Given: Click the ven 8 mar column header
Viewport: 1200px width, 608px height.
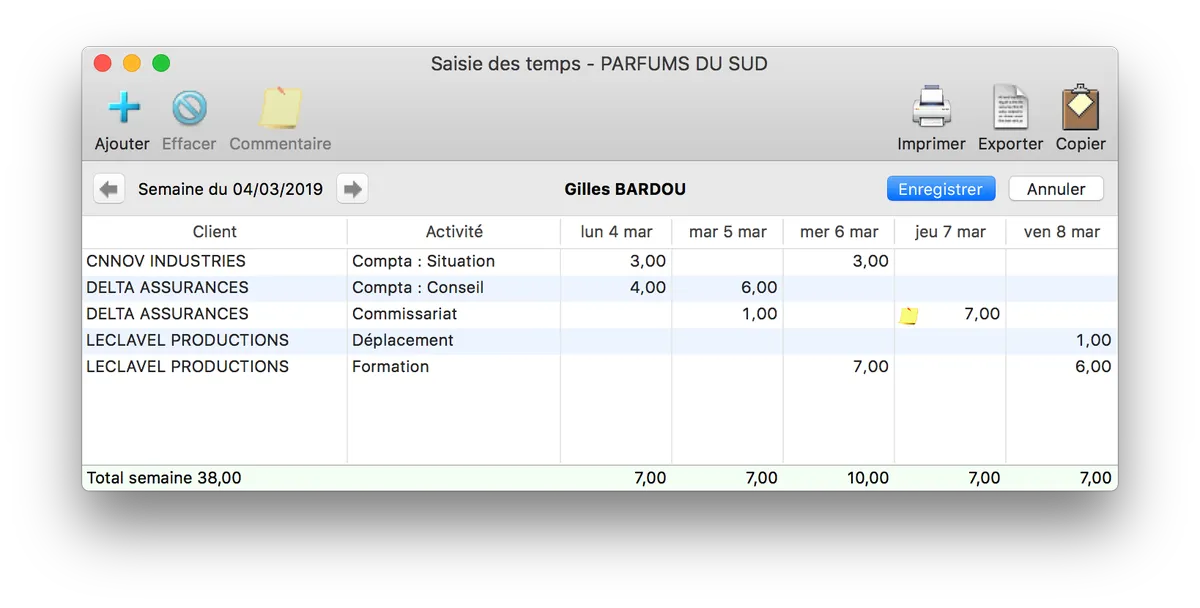Looking at the screenshot, I should tap(1061, 232).
